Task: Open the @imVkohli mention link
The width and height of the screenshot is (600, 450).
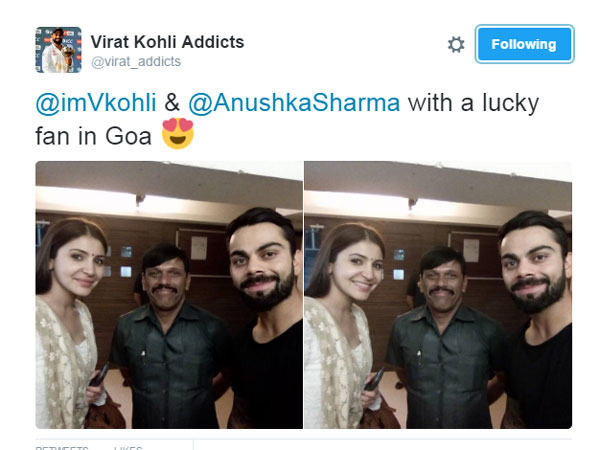Action: point(96,103)
